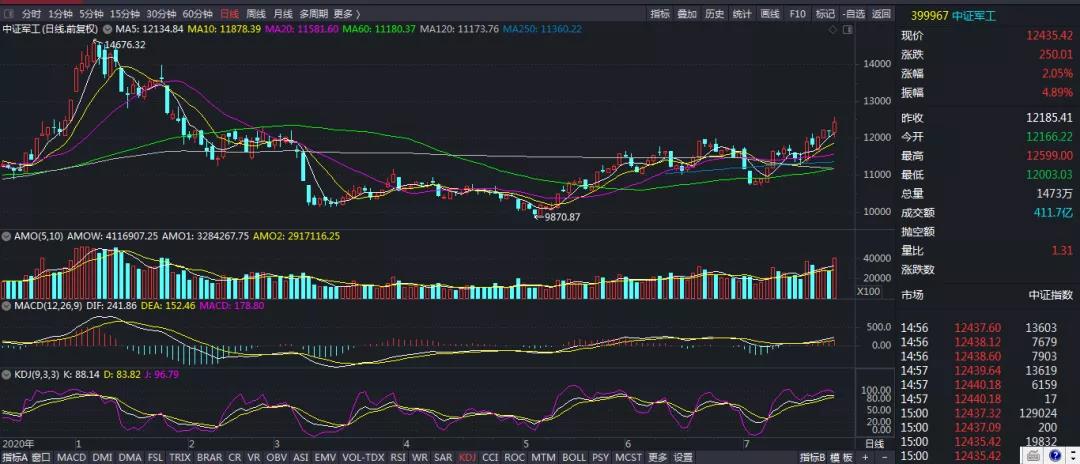Click the 叠加 overlay button

click(x=687, y=14)
